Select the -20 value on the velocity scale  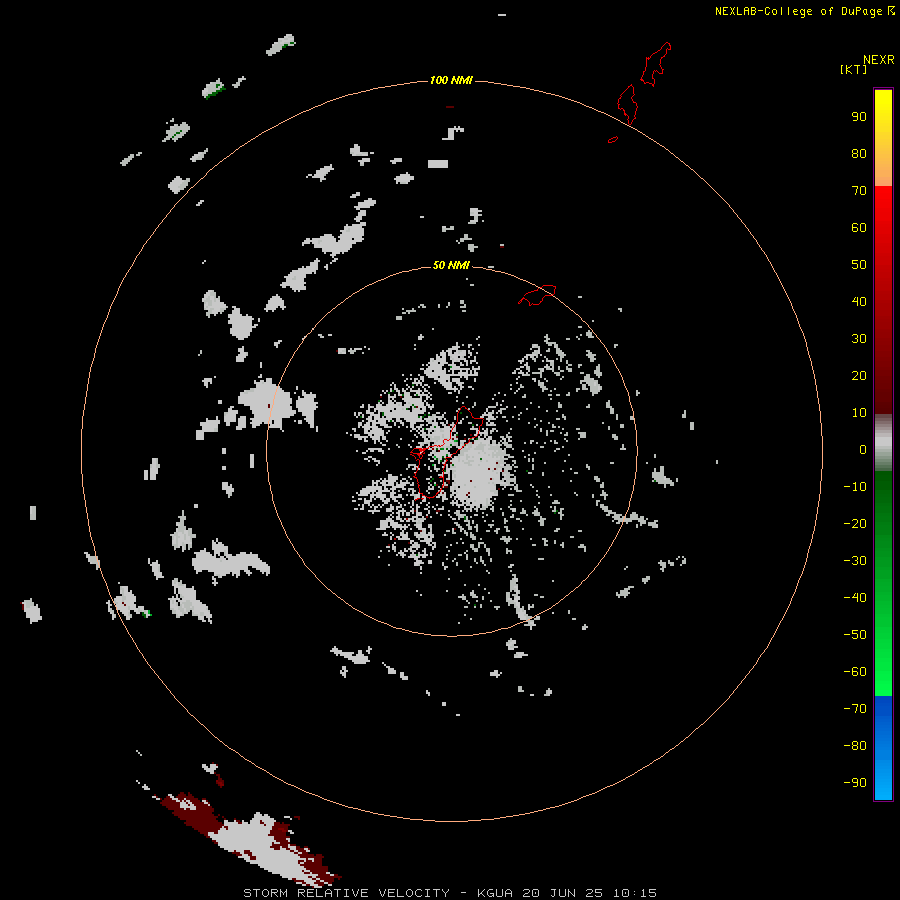855,523
